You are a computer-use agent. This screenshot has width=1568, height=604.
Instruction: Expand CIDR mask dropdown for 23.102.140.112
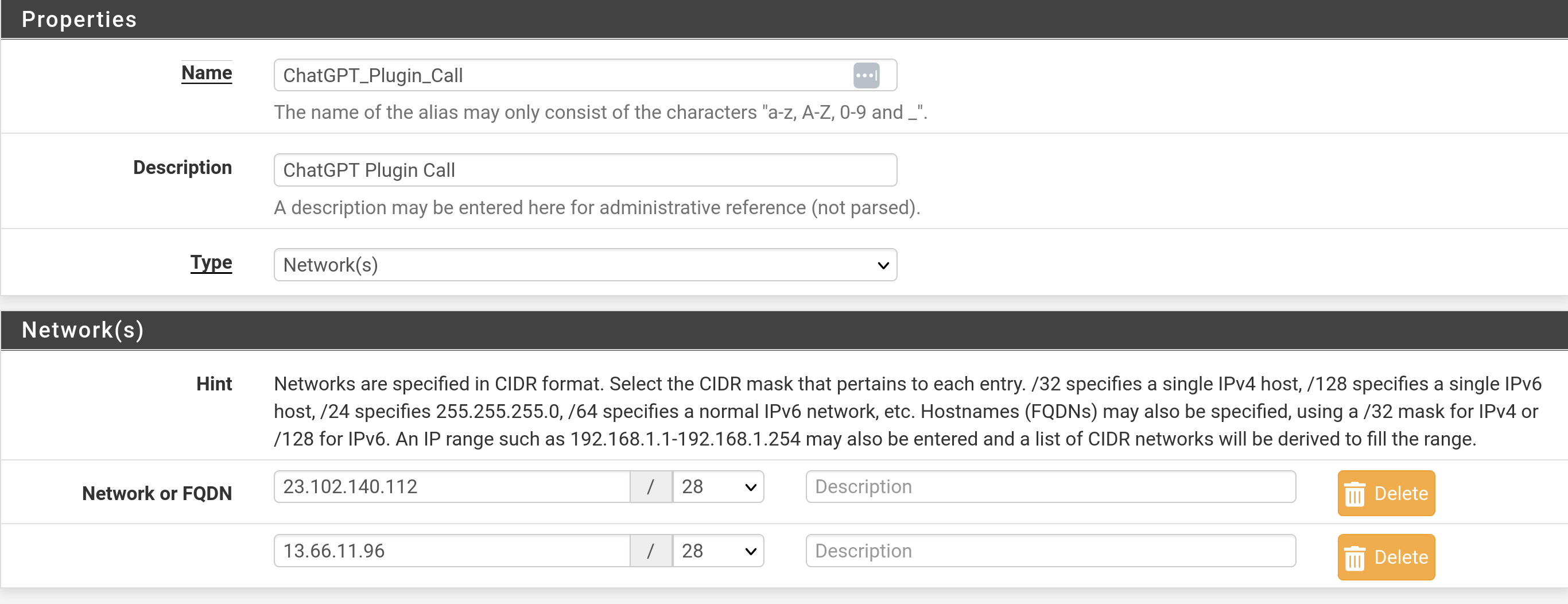718,486
